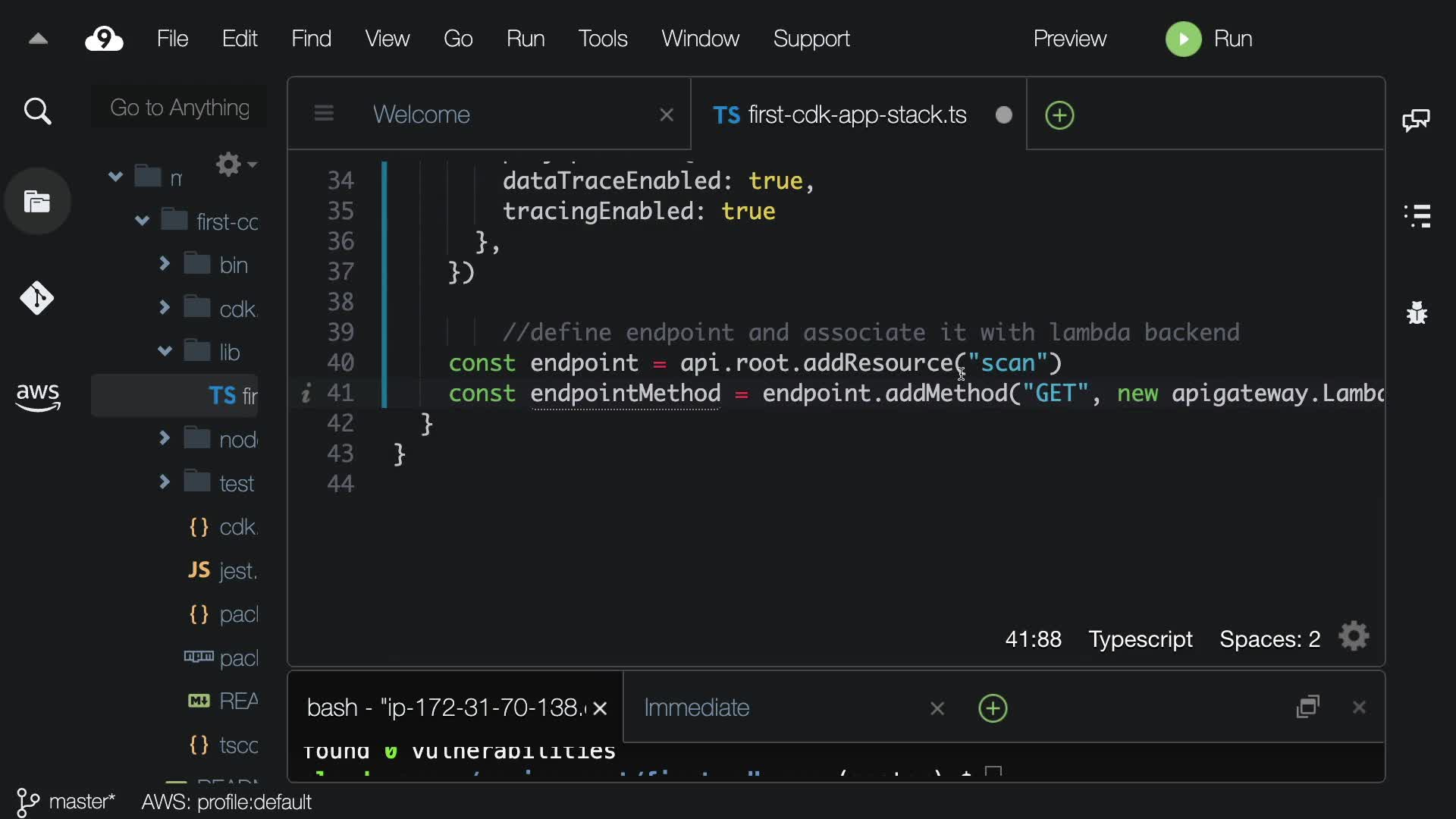1456x819 pixels.
Task: Open the Source Control git panel
Action: [37, 298]
